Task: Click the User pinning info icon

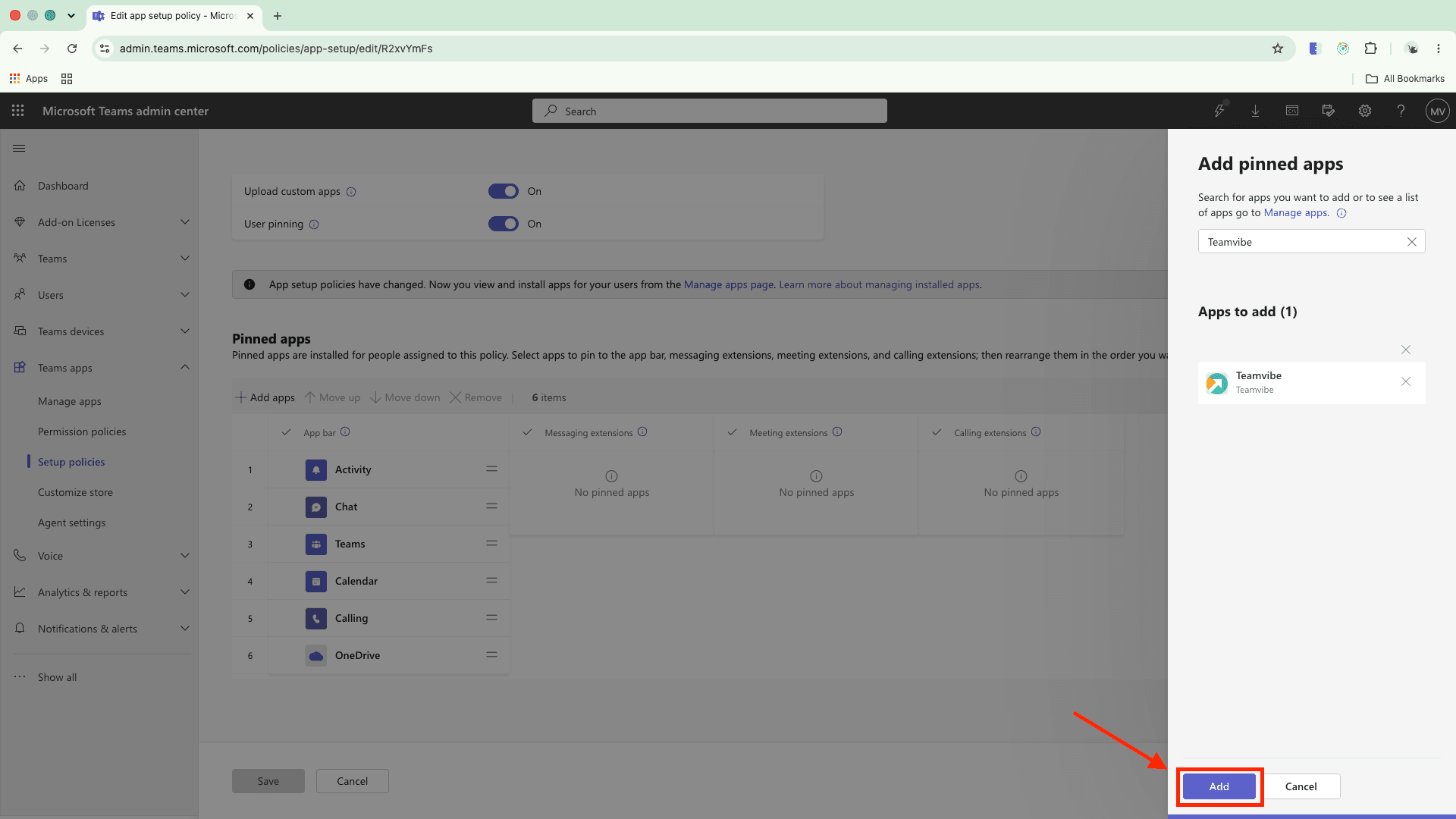Action: click(x=314, y=224)
